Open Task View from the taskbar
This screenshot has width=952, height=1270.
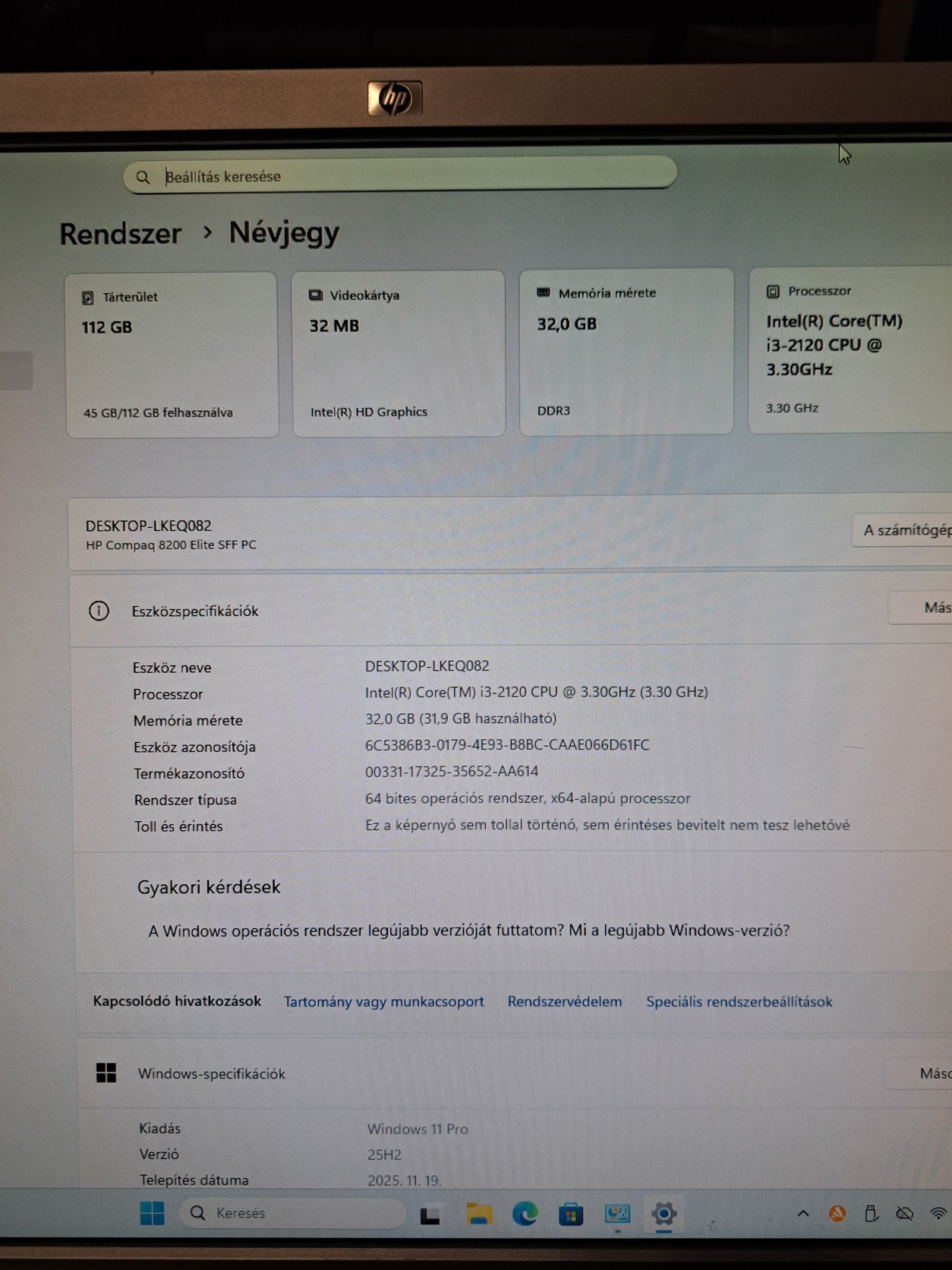click(x=430, y=1215)
